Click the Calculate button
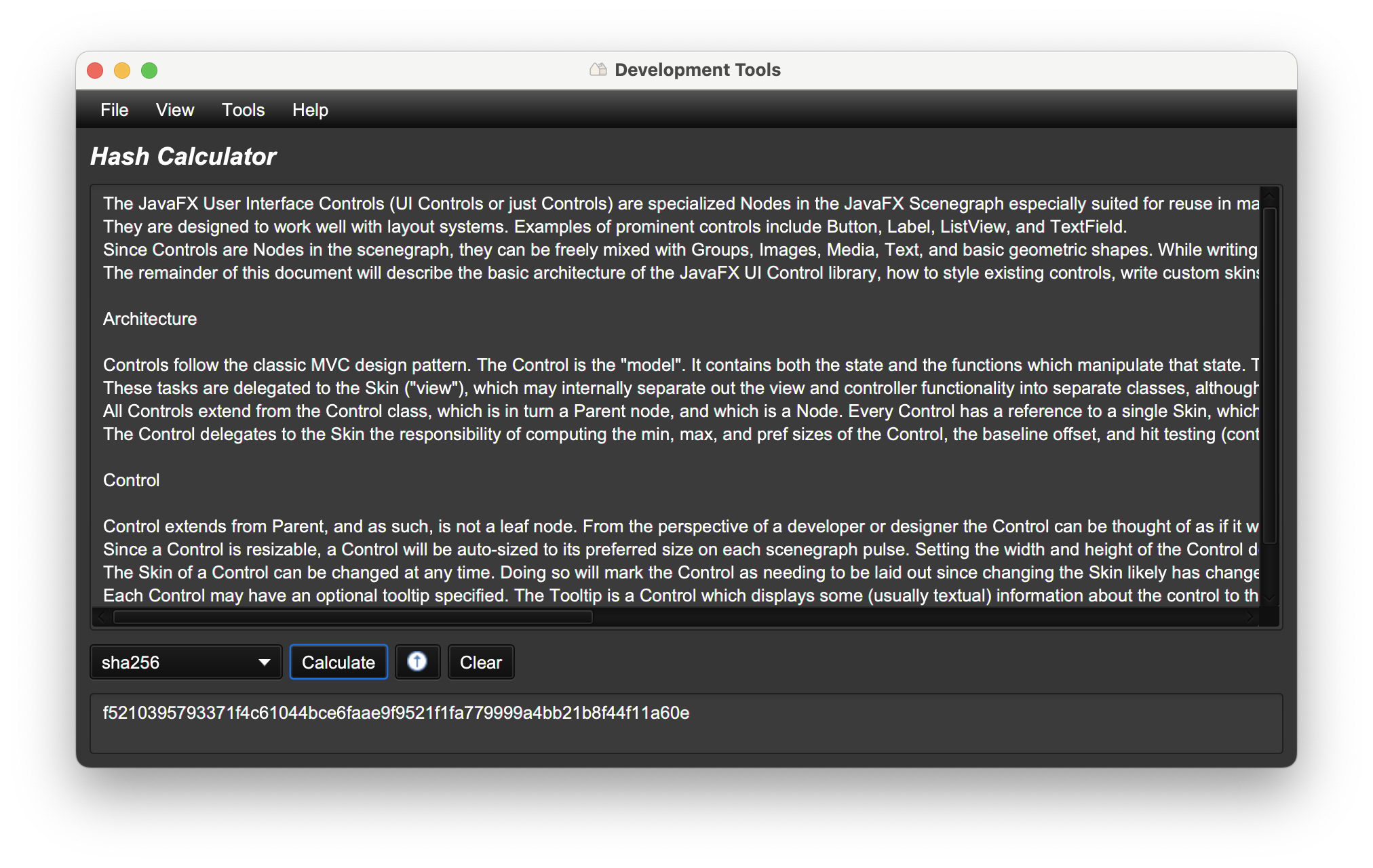Image resolution: width=1373 pixels, height=868 pixels. click(338, 662)
